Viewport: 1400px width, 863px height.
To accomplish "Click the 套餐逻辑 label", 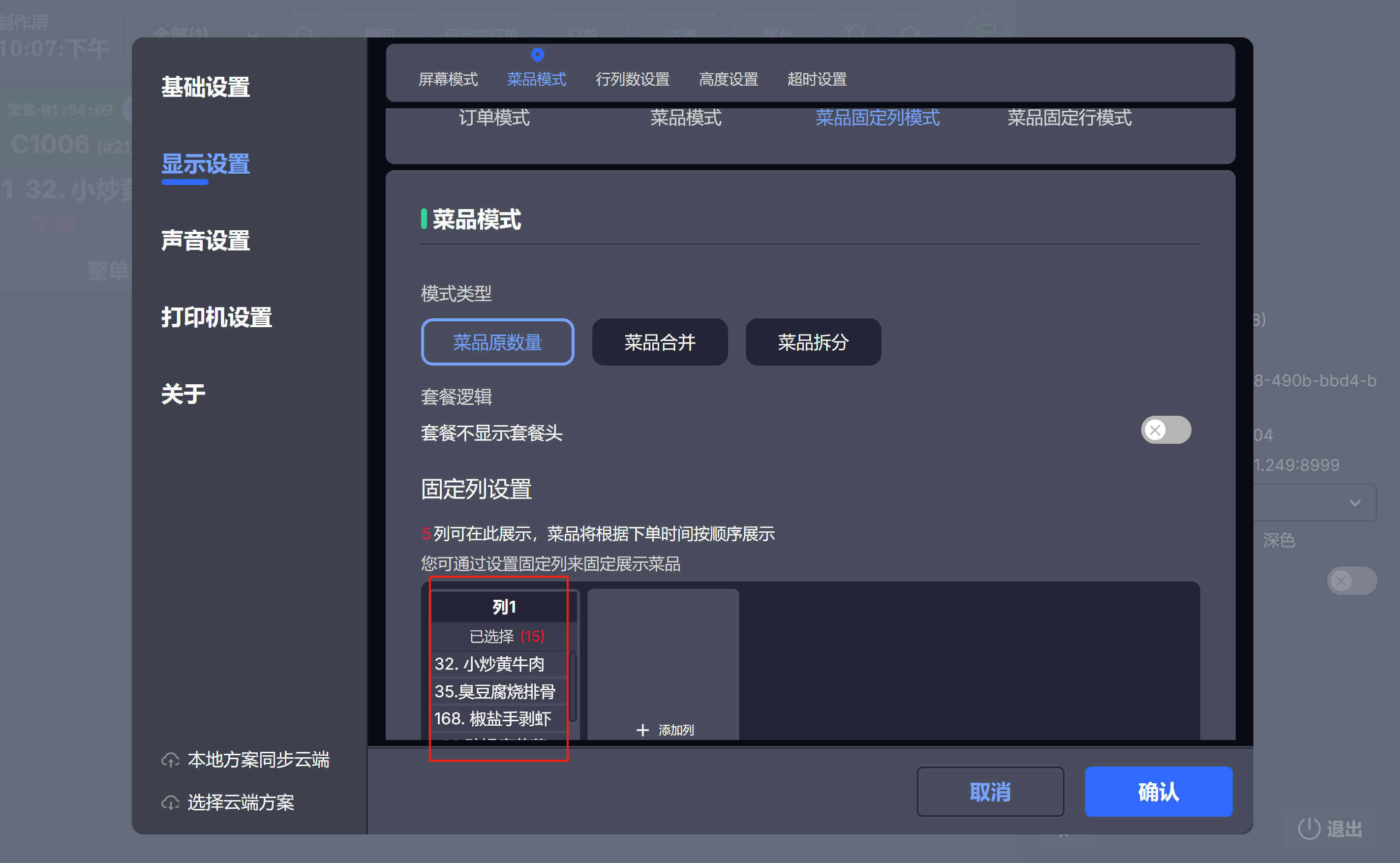I will coord(456,397).
